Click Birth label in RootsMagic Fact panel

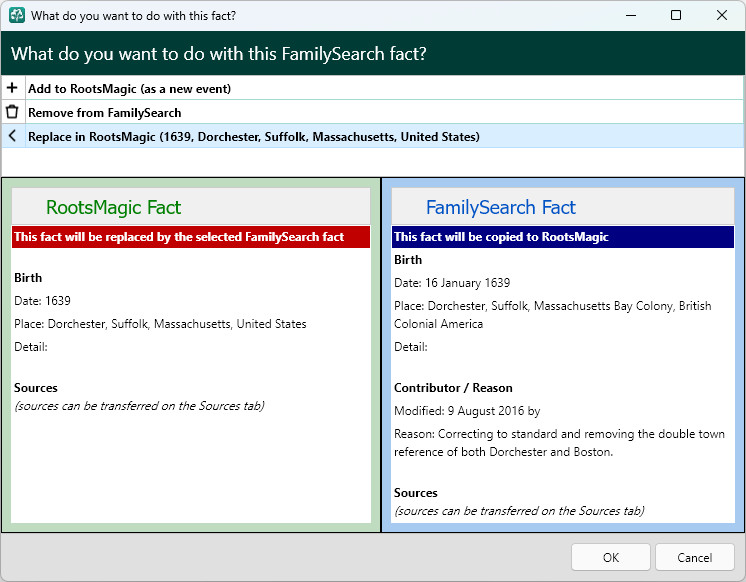coord(28,278)
